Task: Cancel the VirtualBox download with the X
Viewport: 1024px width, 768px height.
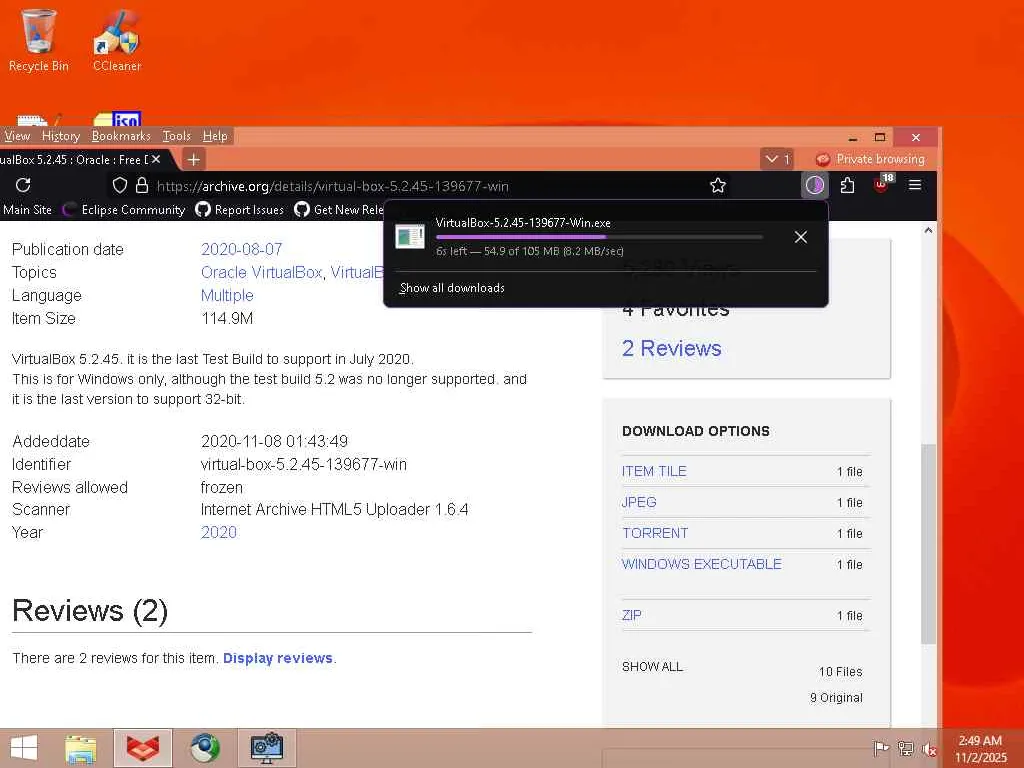Action: coord(801,237)
